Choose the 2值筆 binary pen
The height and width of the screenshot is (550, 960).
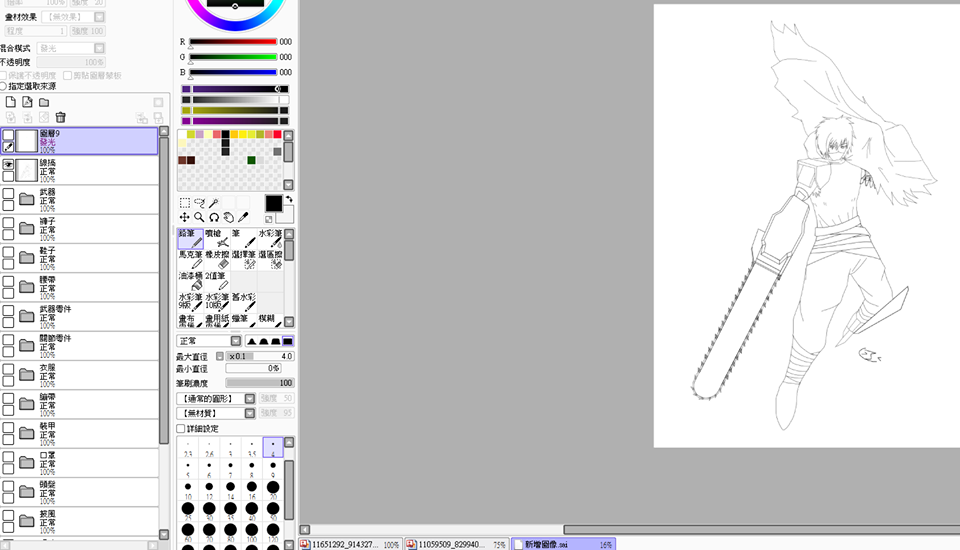(217, 281)
